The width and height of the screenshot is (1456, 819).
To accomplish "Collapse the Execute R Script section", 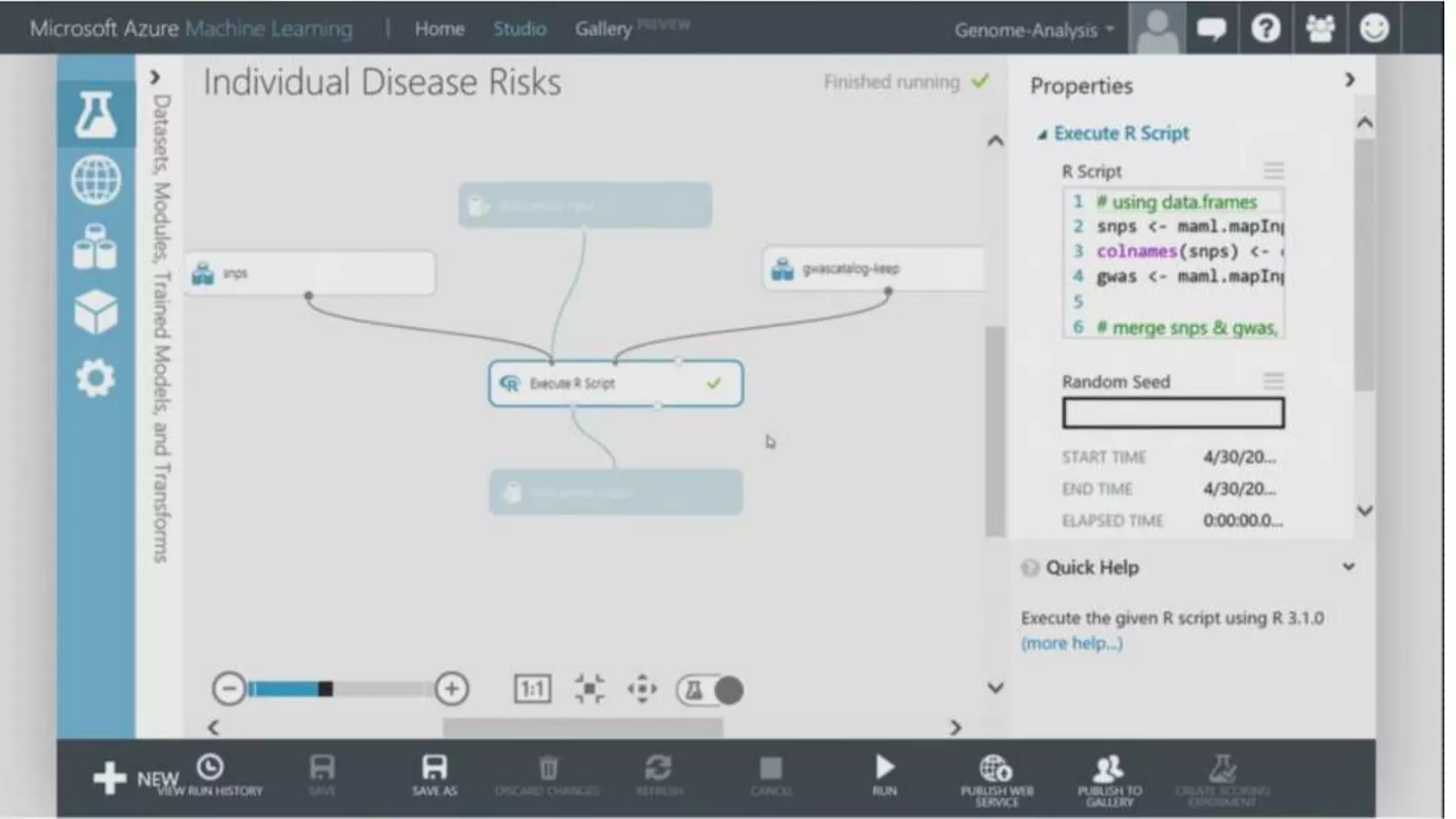I will (x=1042, y=134).
